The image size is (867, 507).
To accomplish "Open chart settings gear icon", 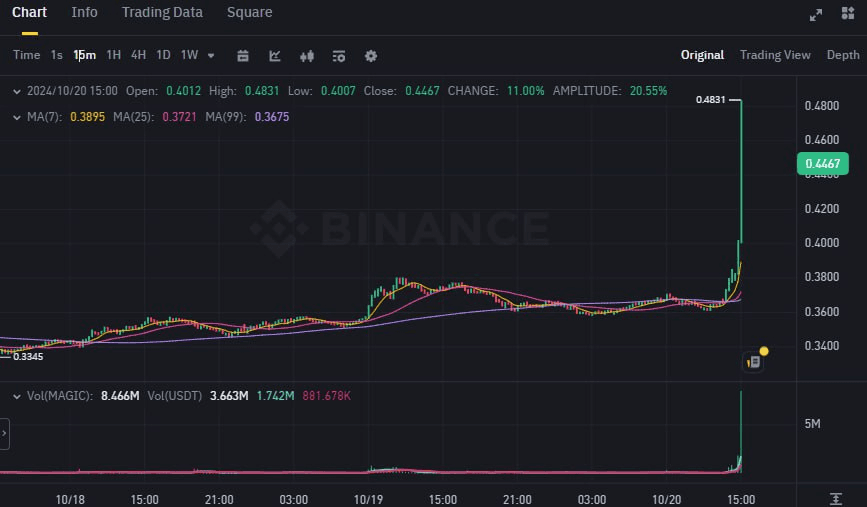I will click(371, 56).
